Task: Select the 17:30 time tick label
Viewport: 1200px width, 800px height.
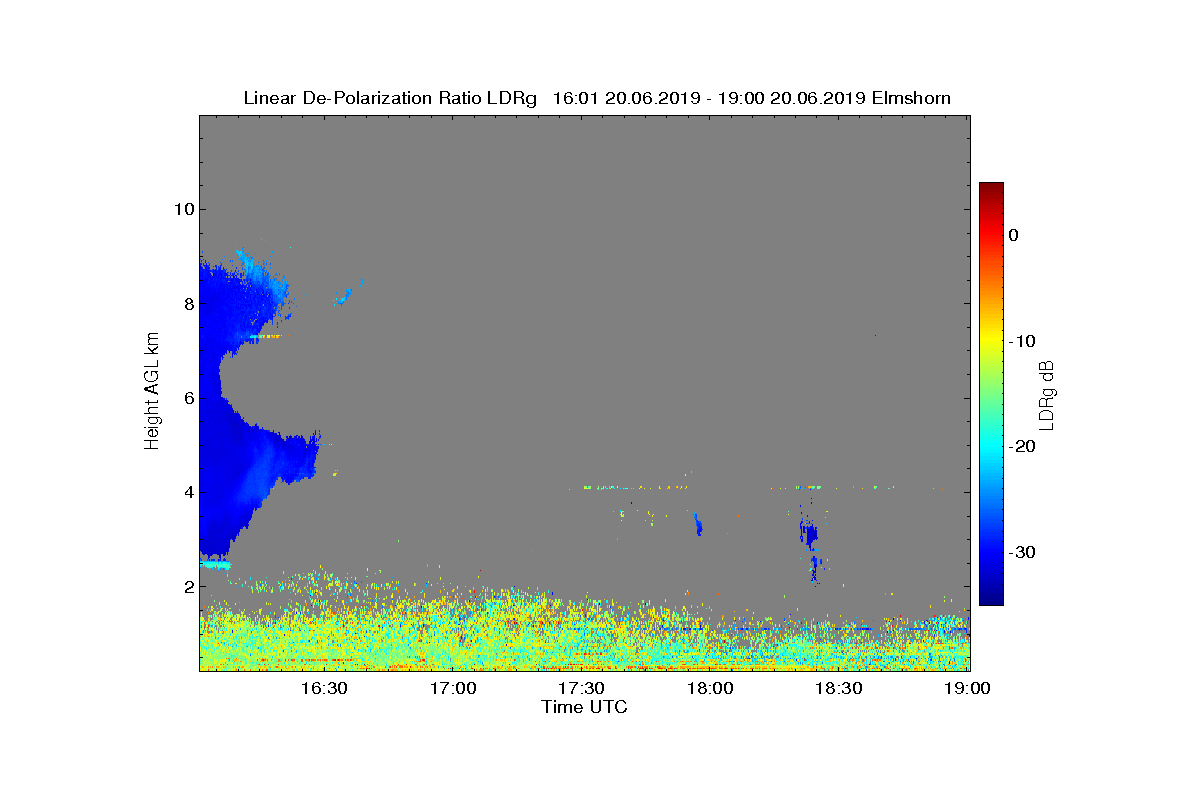Action: click(x=581, y=688)
